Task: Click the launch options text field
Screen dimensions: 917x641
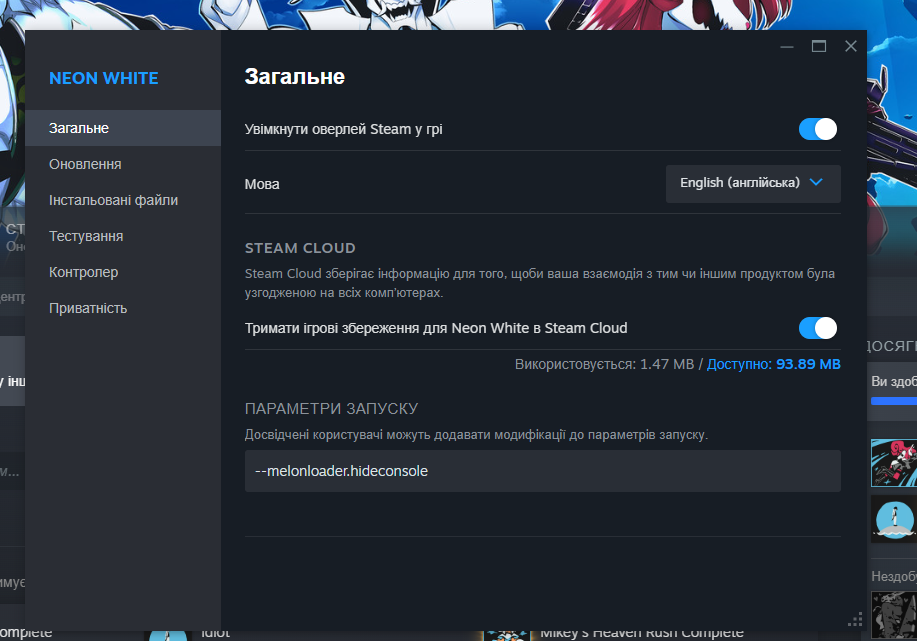Action: click(542, 471)
